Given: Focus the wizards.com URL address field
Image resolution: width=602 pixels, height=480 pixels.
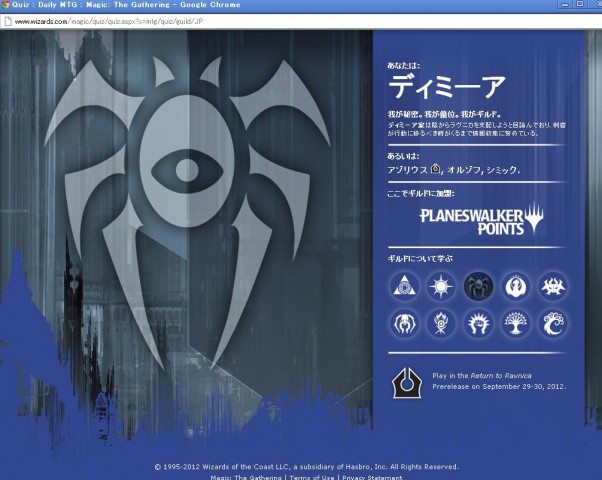Looking at the screenshot, I should pyautogui.click(x=299, y=22).
